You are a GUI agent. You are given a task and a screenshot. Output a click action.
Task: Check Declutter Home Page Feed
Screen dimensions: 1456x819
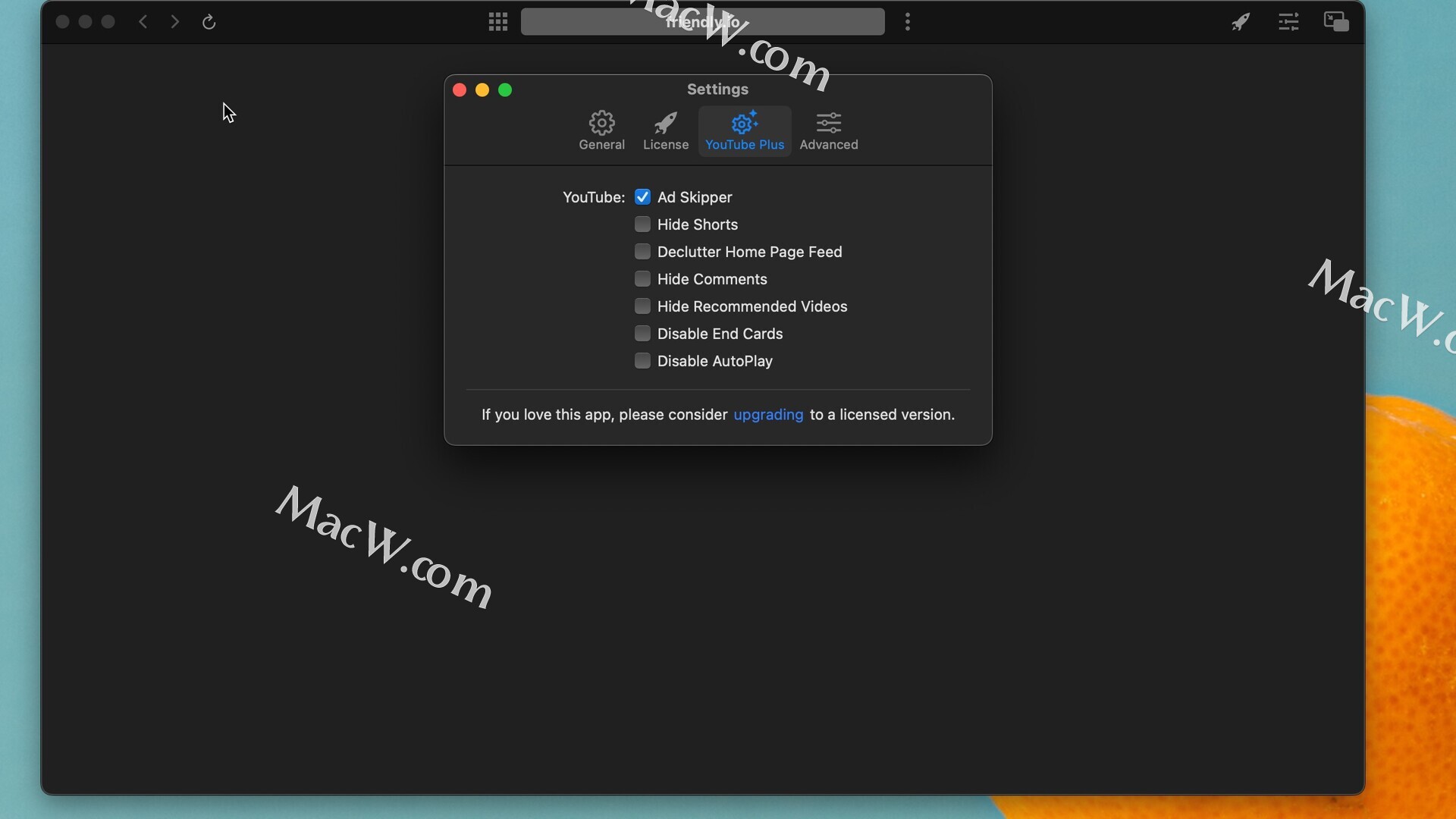click(642, 252)
